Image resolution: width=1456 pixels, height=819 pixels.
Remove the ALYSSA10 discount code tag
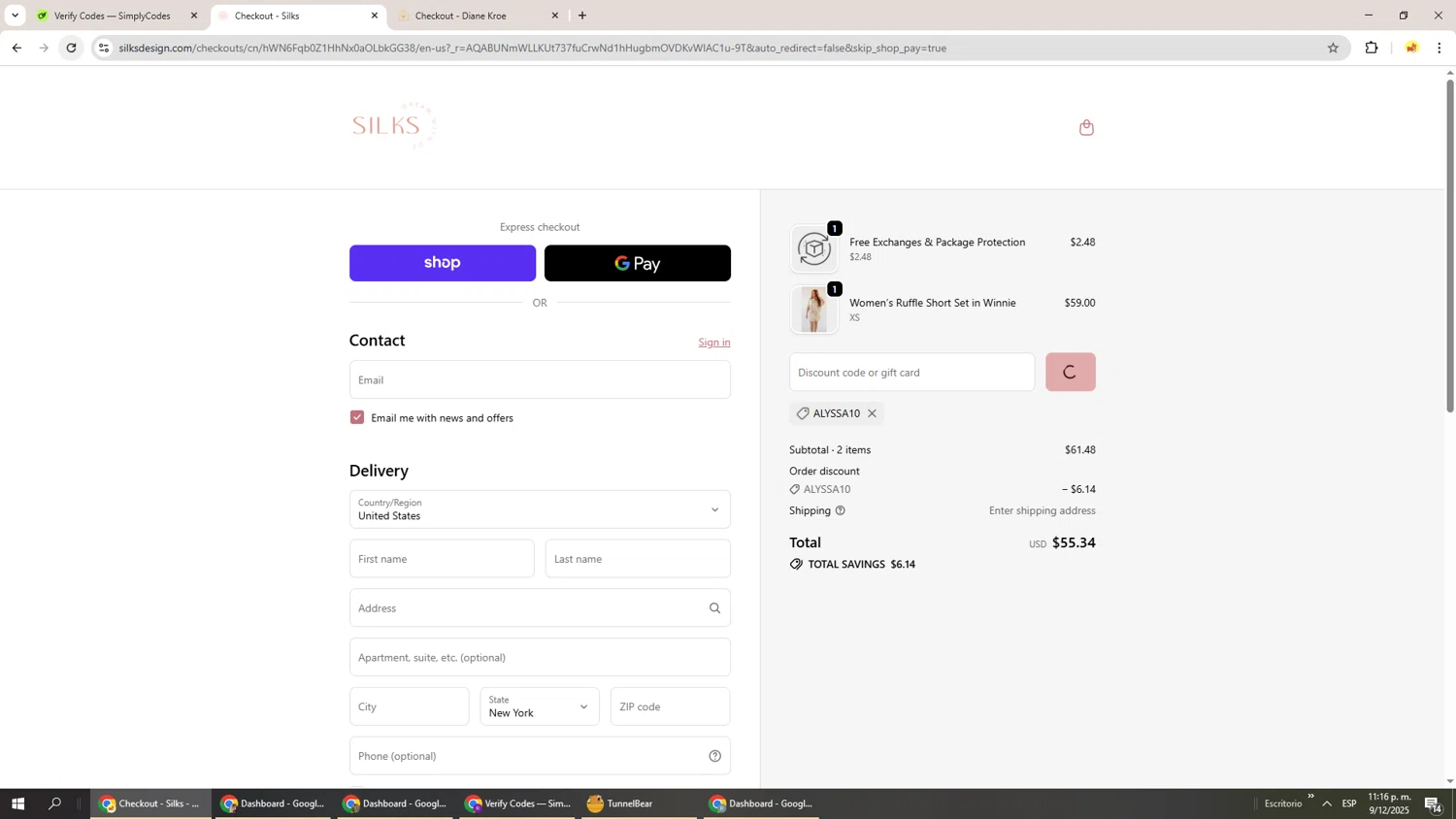(x=872, y=413)
